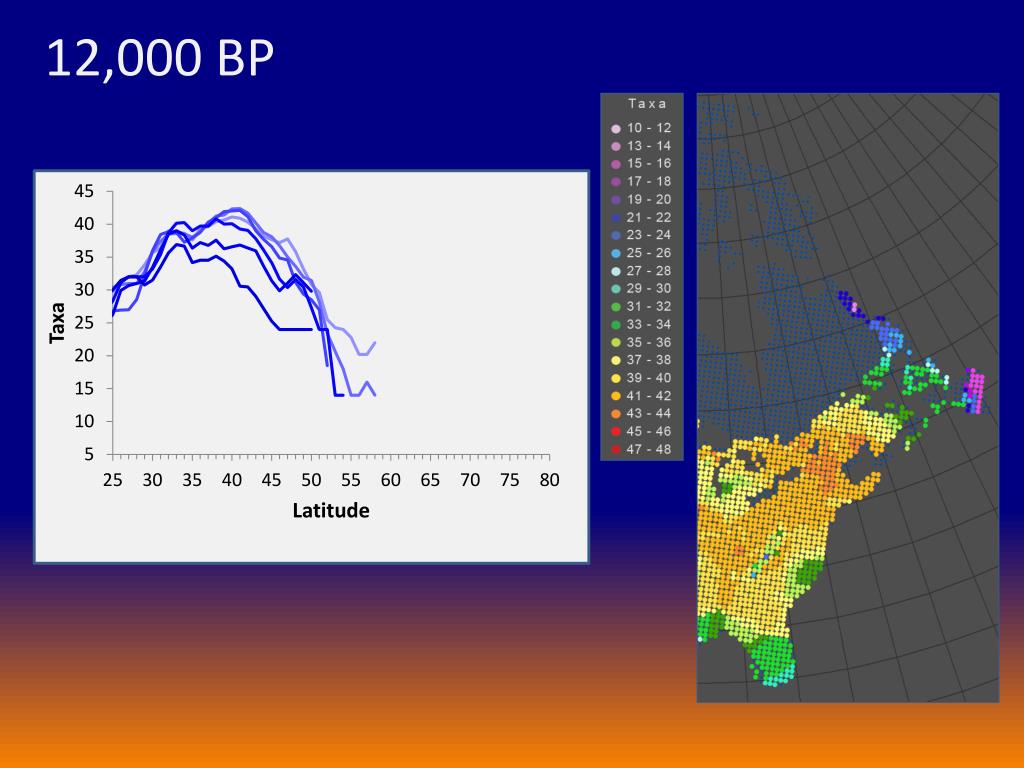This screenshot has width=1024, height=768.
Task: Select the 80 tick label on the latitude axis
Action: [548, 479]
